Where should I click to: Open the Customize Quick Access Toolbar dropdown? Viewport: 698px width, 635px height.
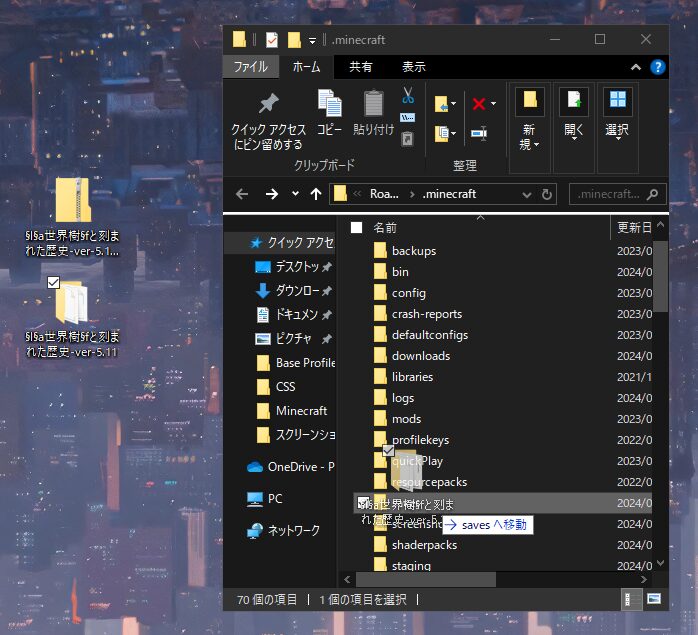(312, 41)
